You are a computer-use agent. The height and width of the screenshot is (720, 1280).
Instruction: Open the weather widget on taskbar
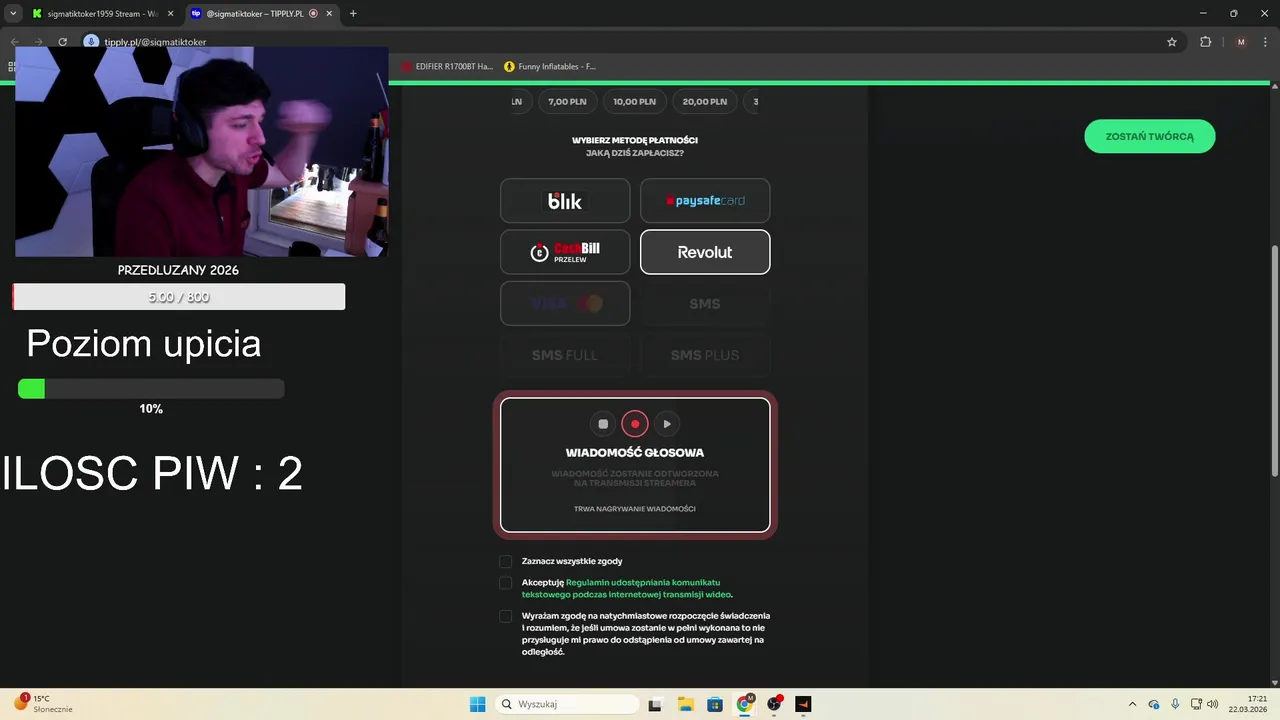pyautogui.click(x=42, y=704)
